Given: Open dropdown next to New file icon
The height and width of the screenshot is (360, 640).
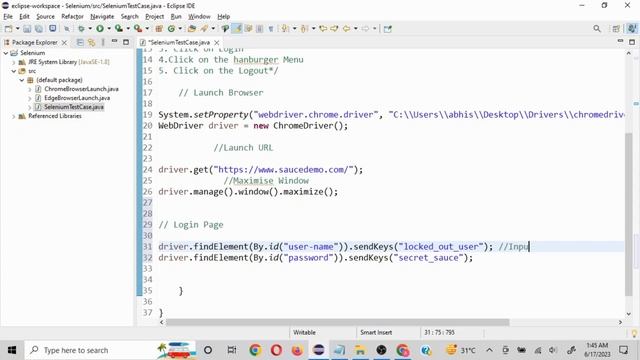Looking at the screenshot, I should [x=18, y=29].
